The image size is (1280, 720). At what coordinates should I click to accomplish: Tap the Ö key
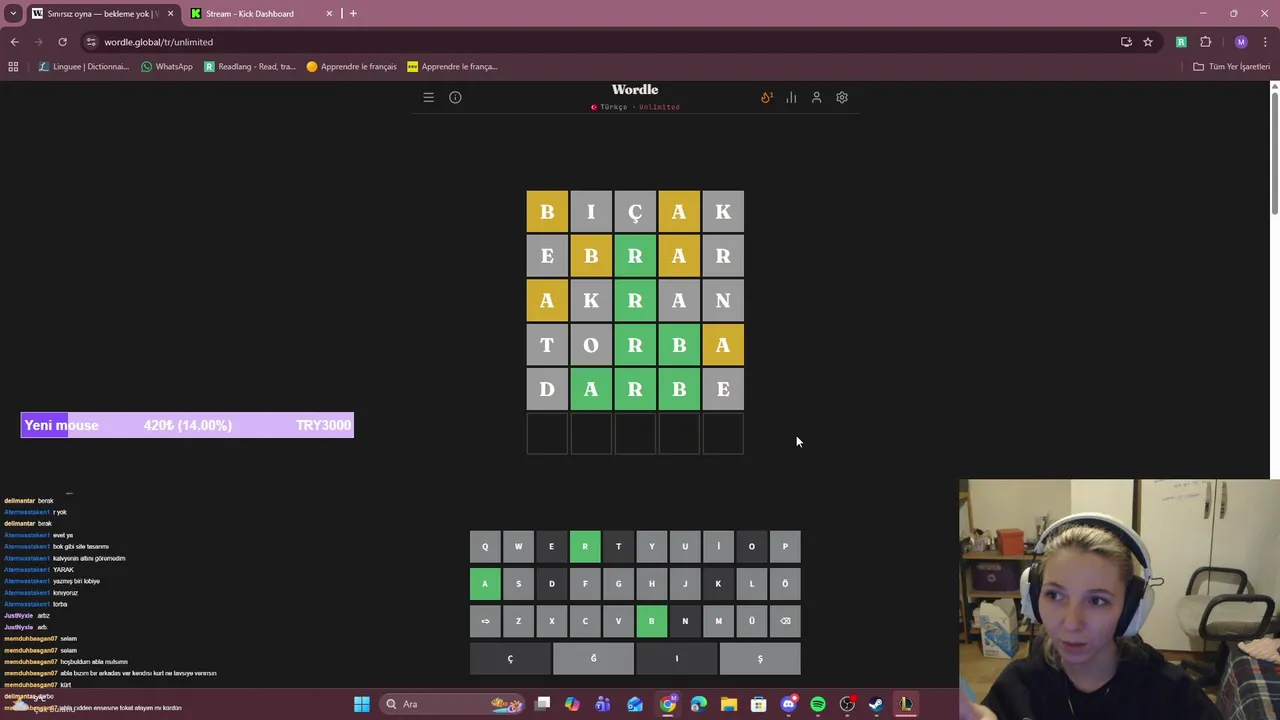785,584
